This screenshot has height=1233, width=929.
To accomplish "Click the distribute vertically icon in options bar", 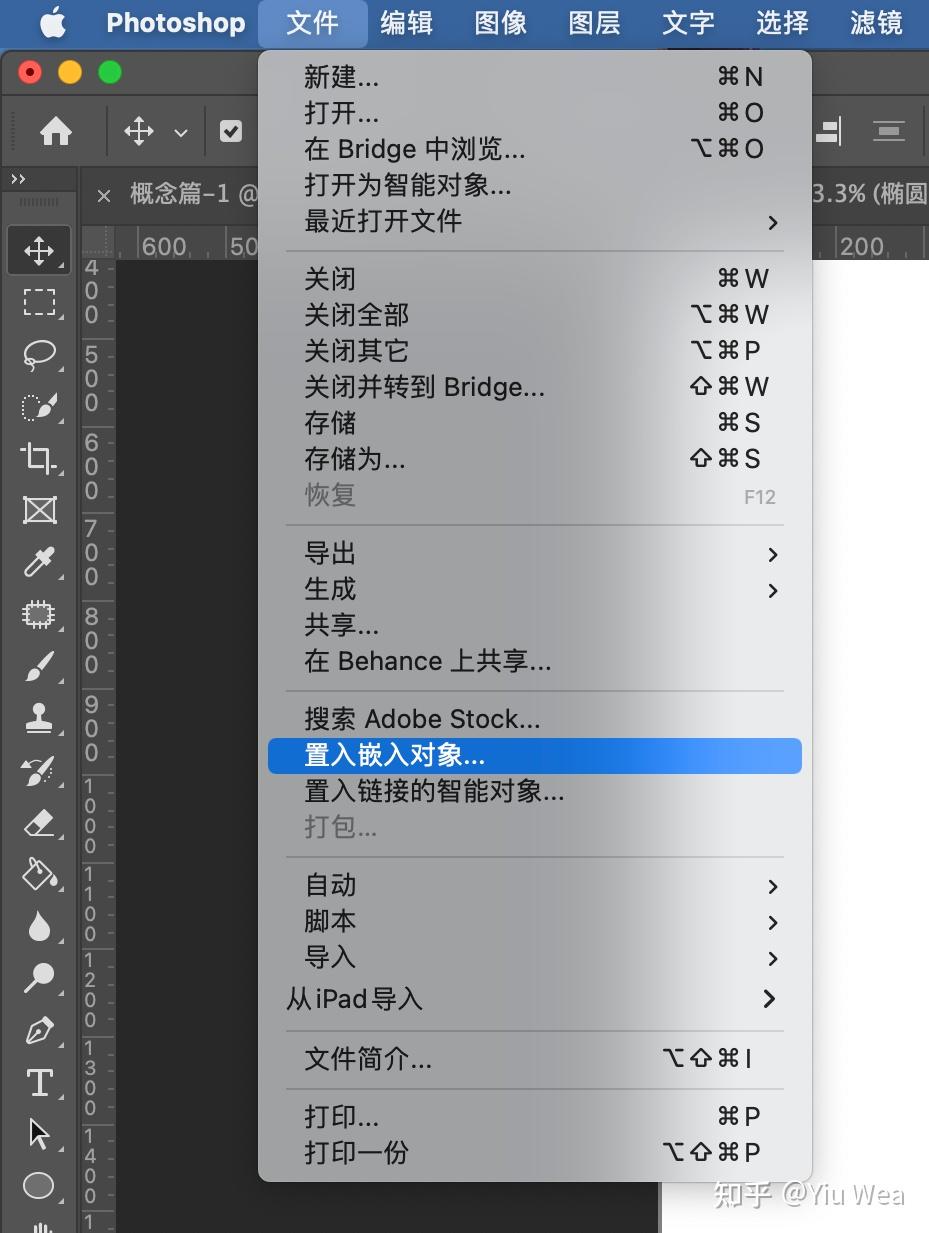I will pos(888,131).
